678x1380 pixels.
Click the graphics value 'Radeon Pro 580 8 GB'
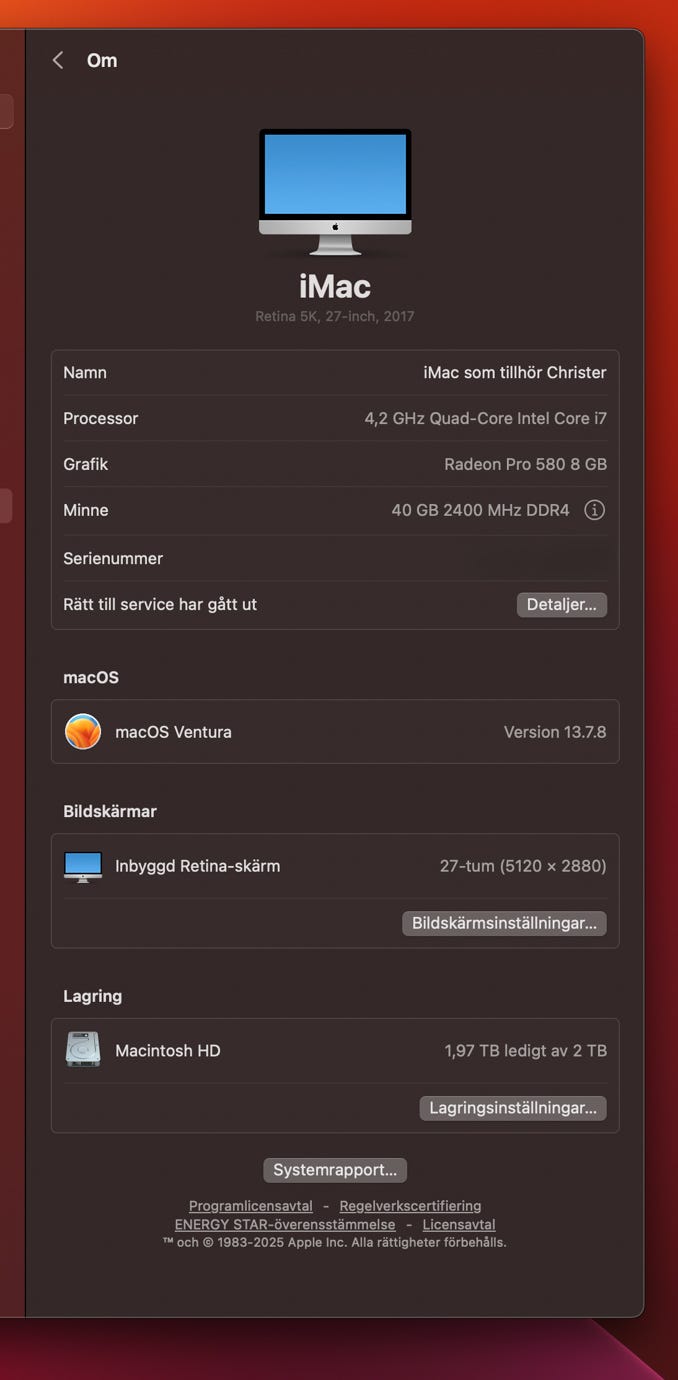click(526, 464)
